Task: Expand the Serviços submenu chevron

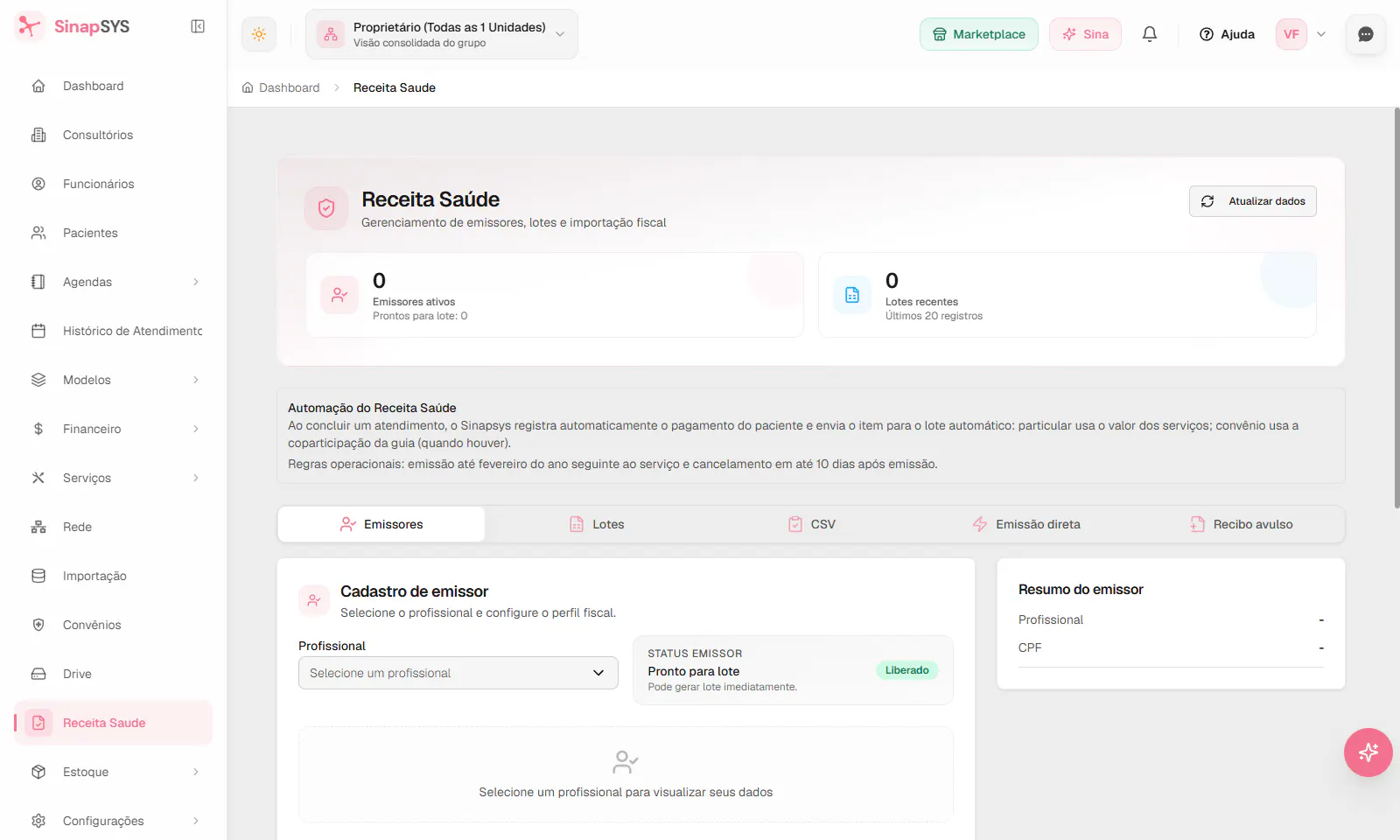Action: (196, 478)
